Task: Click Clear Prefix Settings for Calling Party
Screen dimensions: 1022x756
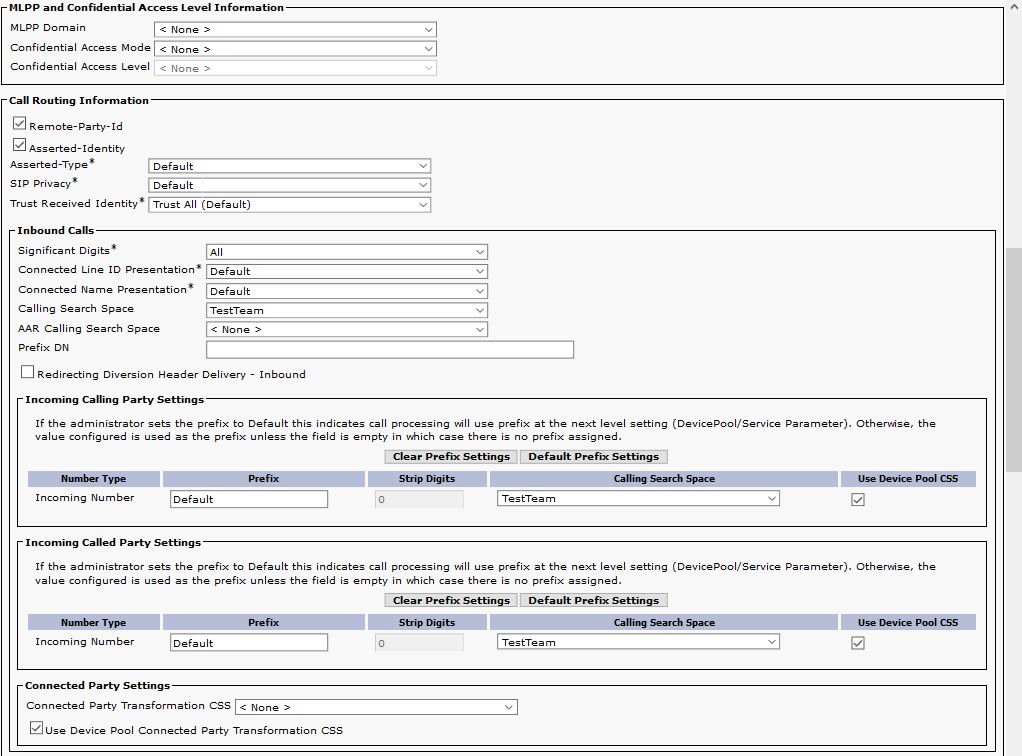Action: tap(451, 457)
